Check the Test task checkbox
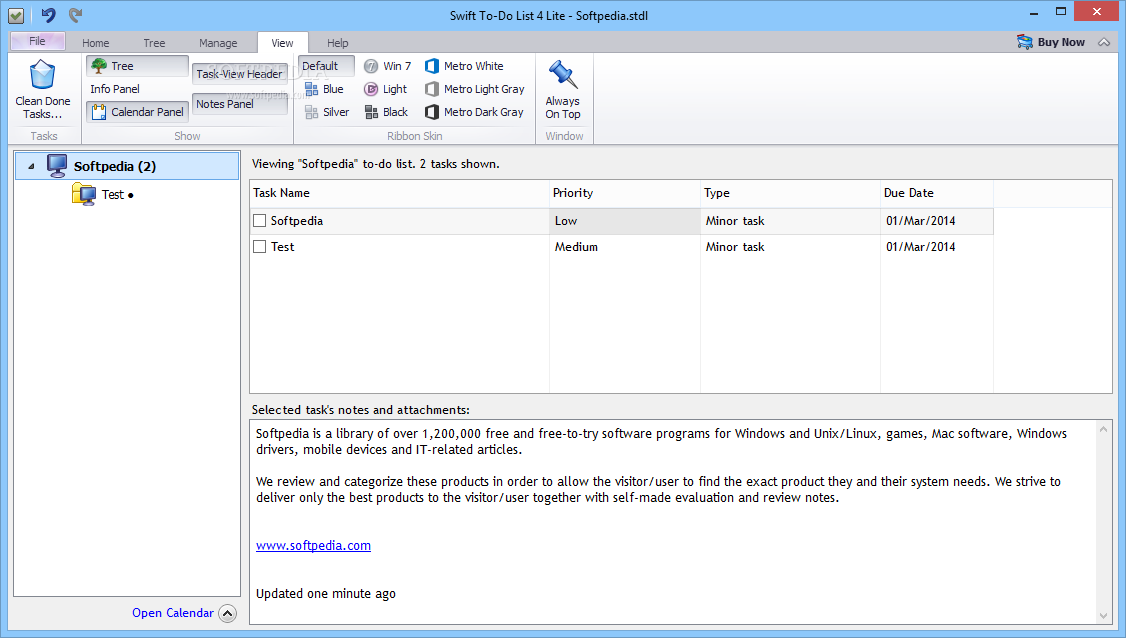The width and height of the screenshot is (1126, 638). [260, 246]
